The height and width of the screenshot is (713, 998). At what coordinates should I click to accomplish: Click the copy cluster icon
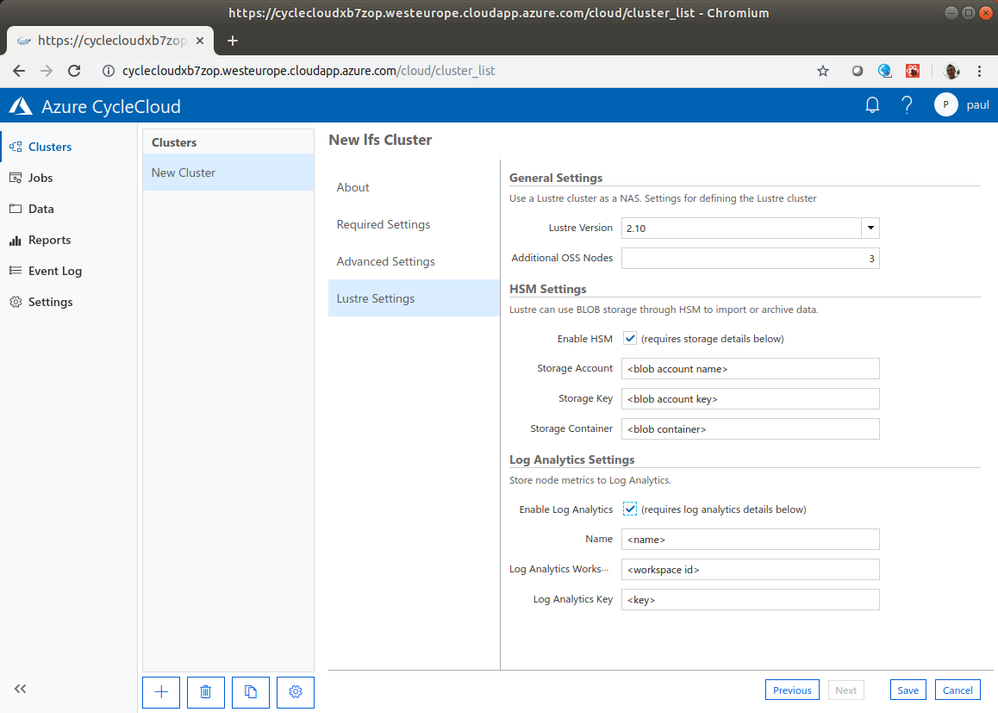(251, 692)
